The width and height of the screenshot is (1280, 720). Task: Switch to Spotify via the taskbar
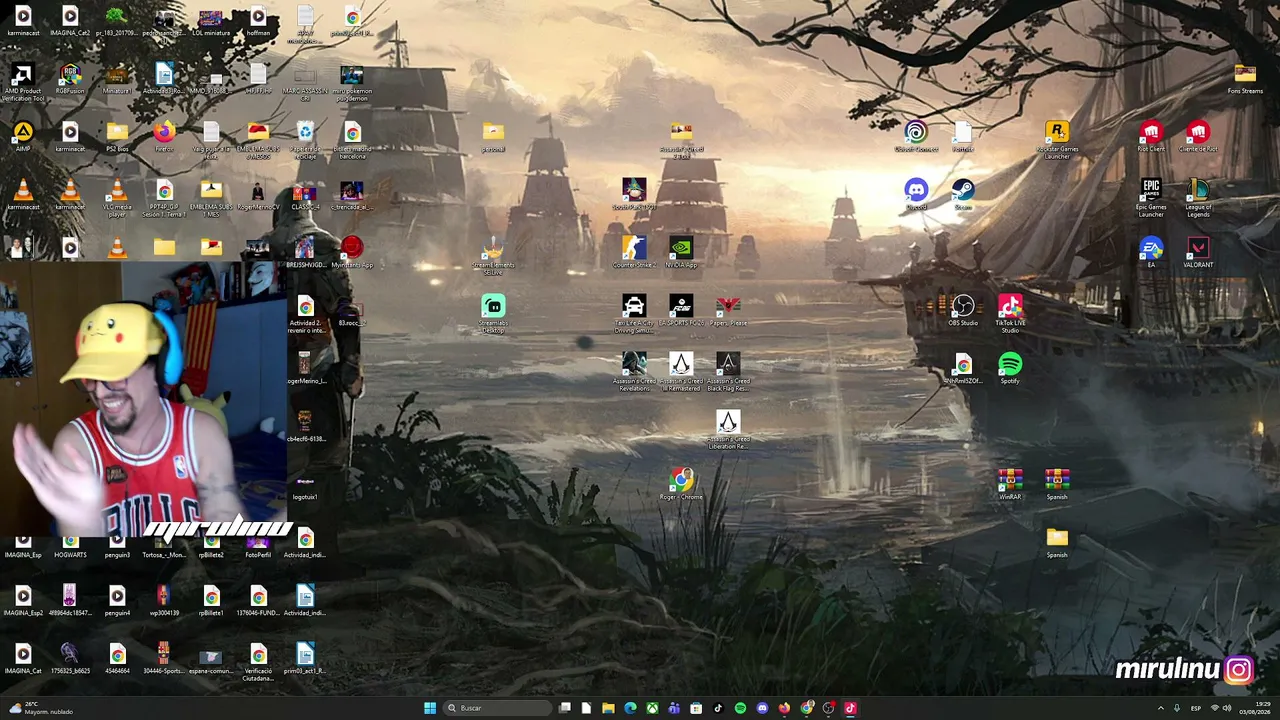[x=740, y=708]
